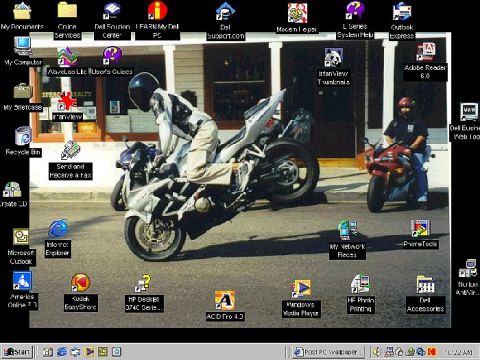Launch Internet Explorer from the Quick Launch bar
Screen dimensions: 480x360
pos(62,352)
